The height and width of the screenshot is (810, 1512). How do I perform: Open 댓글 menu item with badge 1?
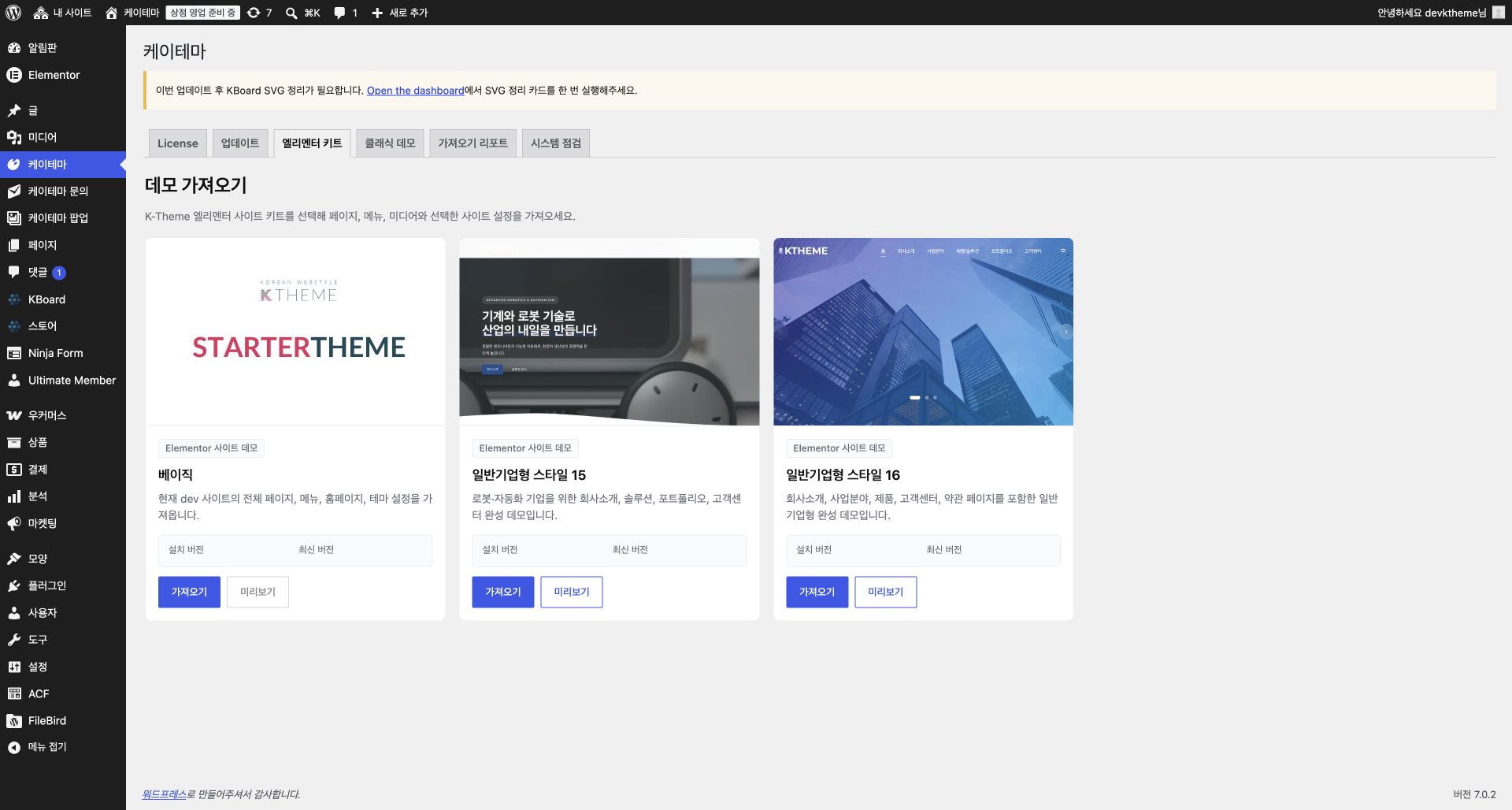point(63,273)
